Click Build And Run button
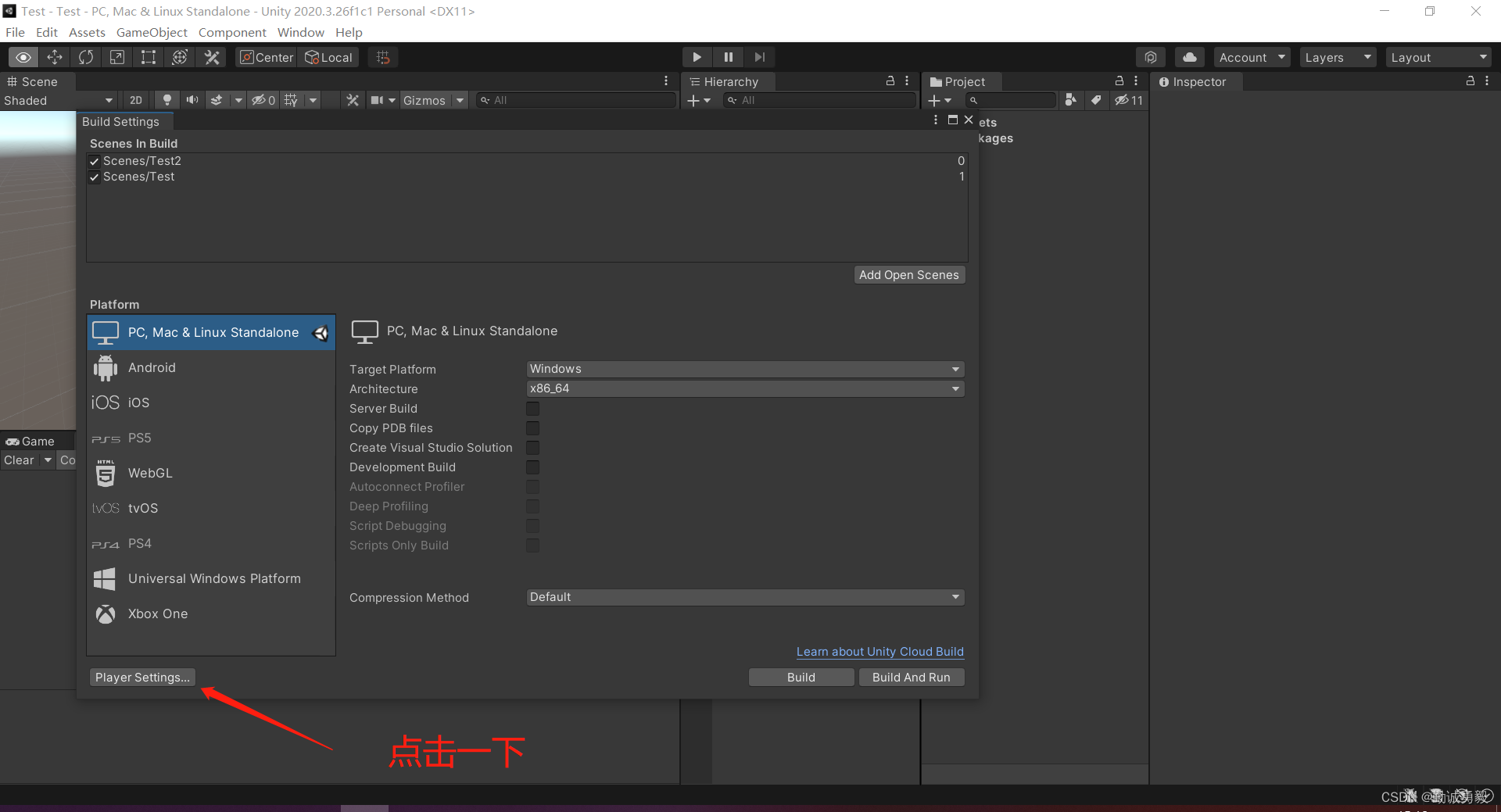 [912, 678]
